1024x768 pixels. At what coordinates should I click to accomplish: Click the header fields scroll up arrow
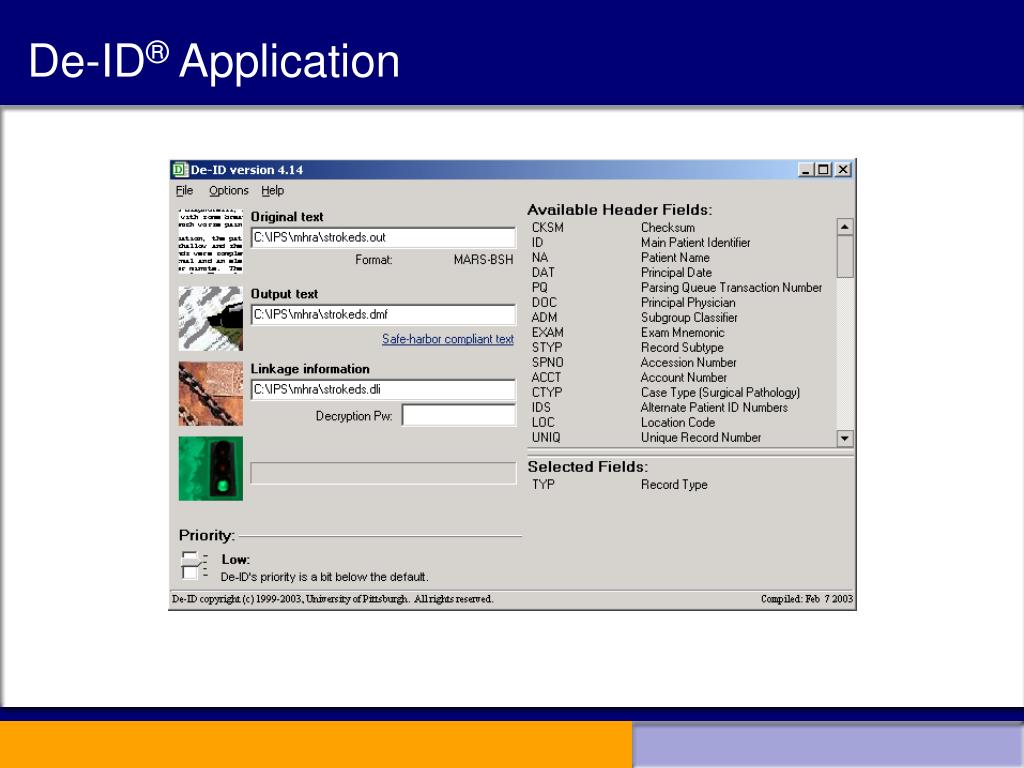[x=844, y=227]
